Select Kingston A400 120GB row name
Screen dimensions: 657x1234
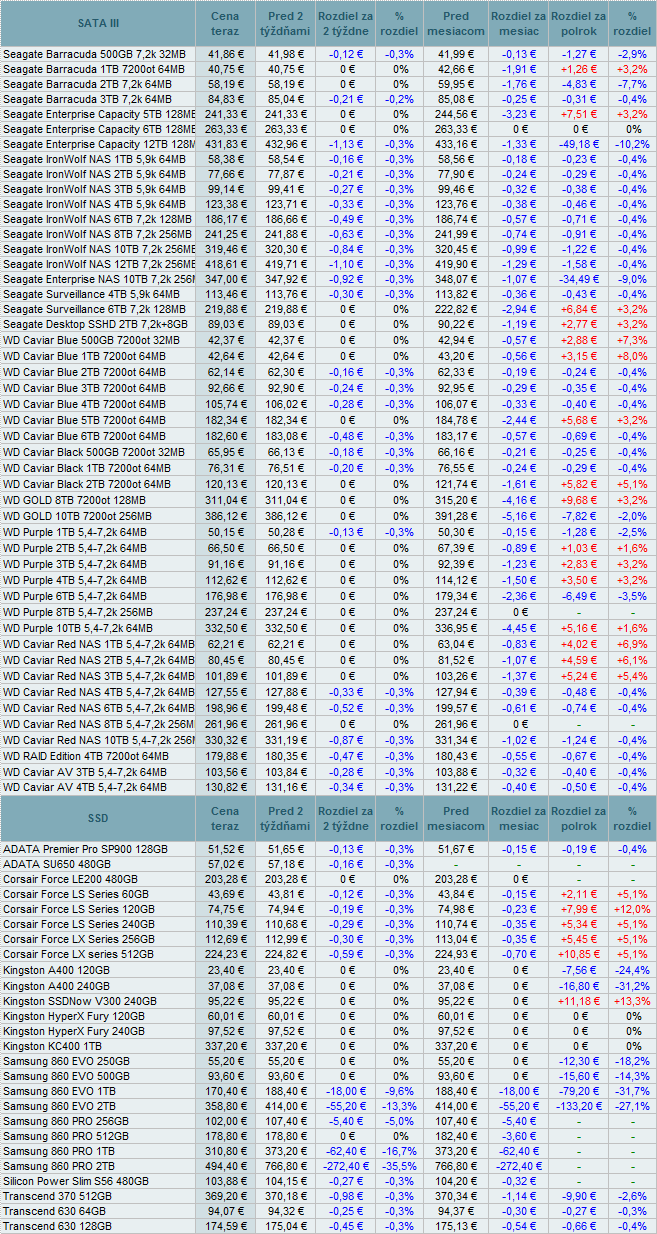56,970
